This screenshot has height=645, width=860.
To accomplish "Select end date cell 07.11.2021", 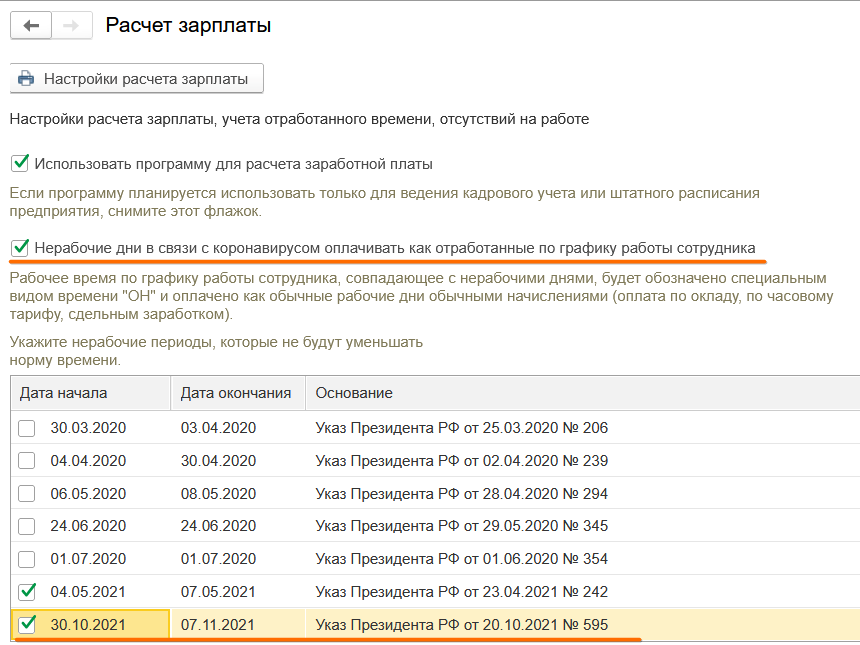I will pos(219,625).
